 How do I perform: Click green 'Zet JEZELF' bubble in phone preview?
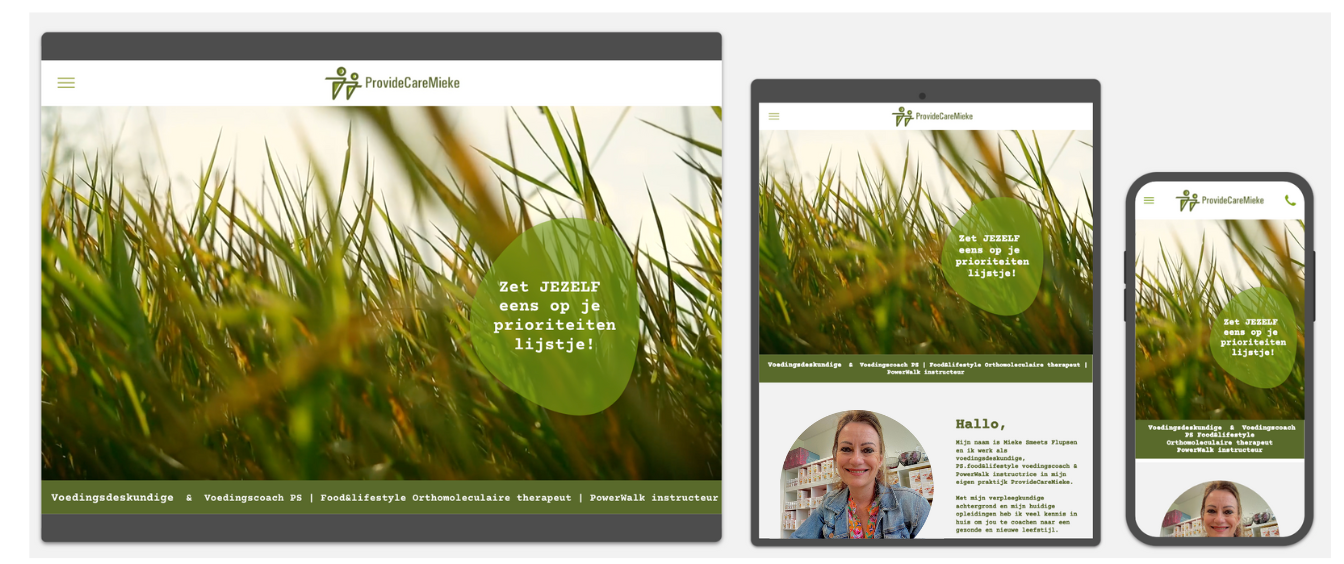tap(1253, 337)
